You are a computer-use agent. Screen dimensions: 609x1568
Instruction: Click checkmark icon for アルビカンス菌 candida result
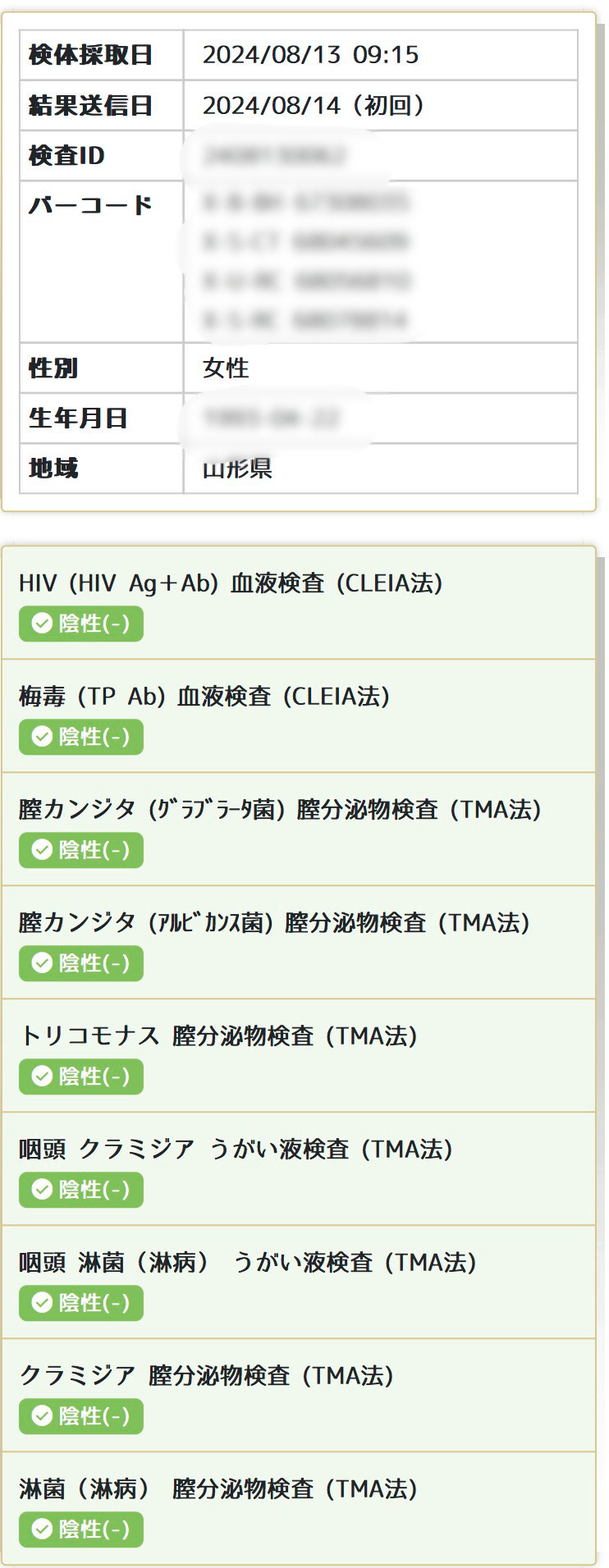(42, 963)
